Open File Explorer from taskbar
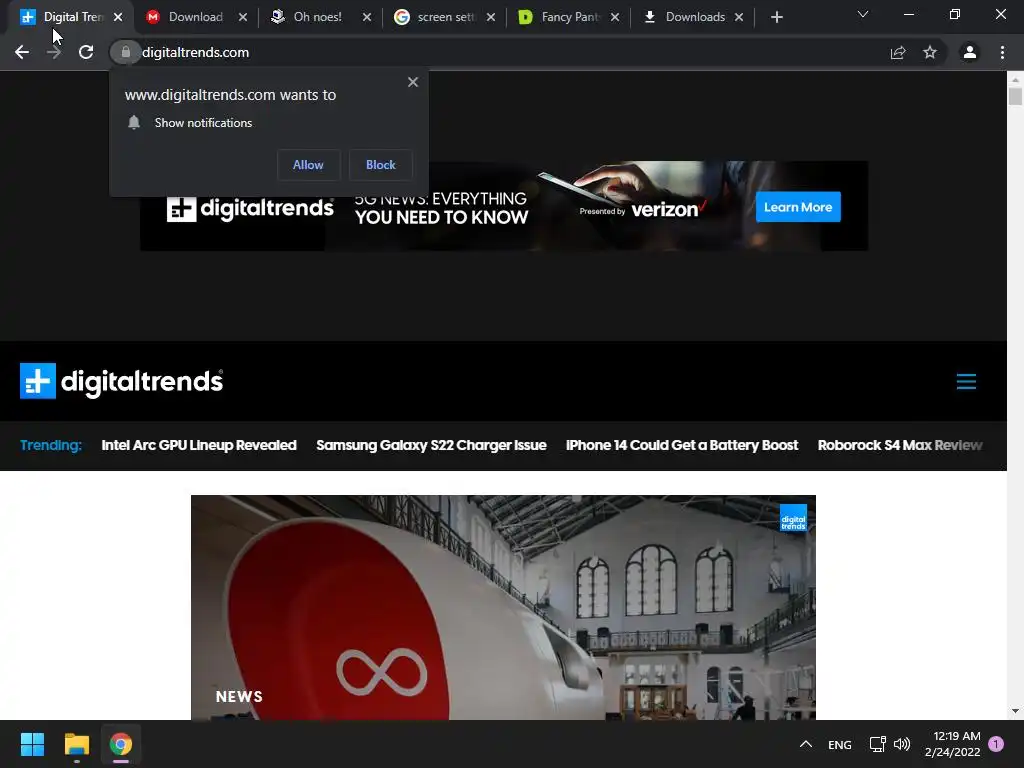 click(x=76, y=744)
